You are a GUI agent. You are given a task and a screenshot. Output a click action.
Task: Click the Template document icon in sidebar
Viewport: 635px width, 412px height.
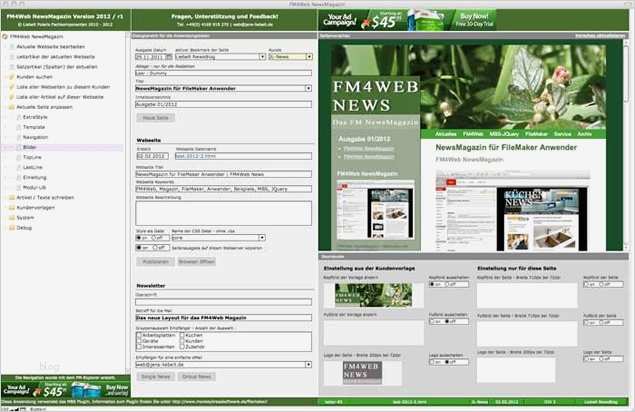click(19, 127)
